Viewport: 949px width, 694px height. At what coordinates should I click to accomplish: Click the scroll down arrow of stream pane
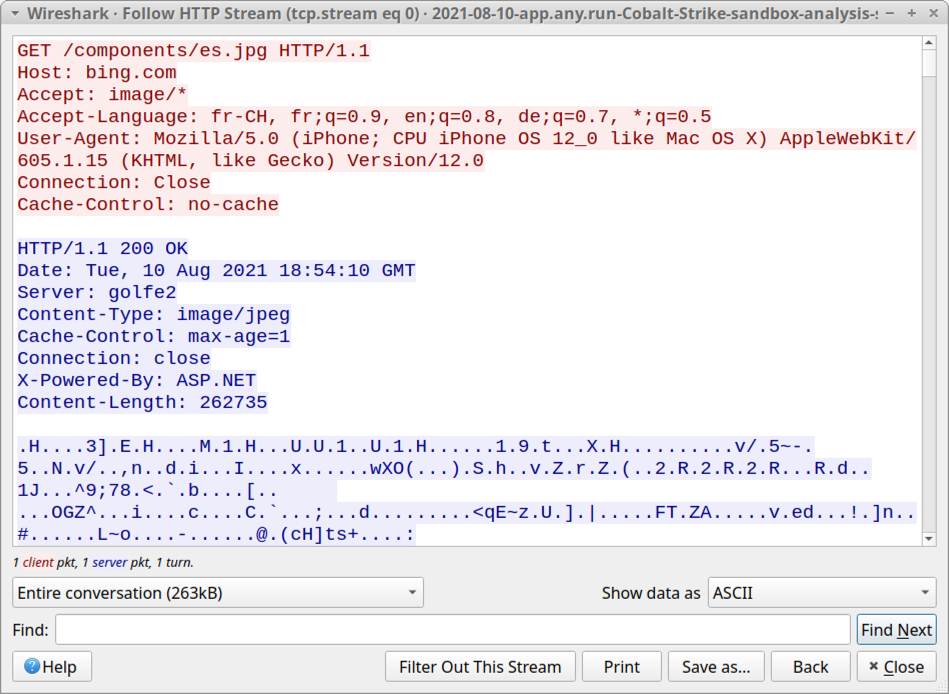click(929, 539)
